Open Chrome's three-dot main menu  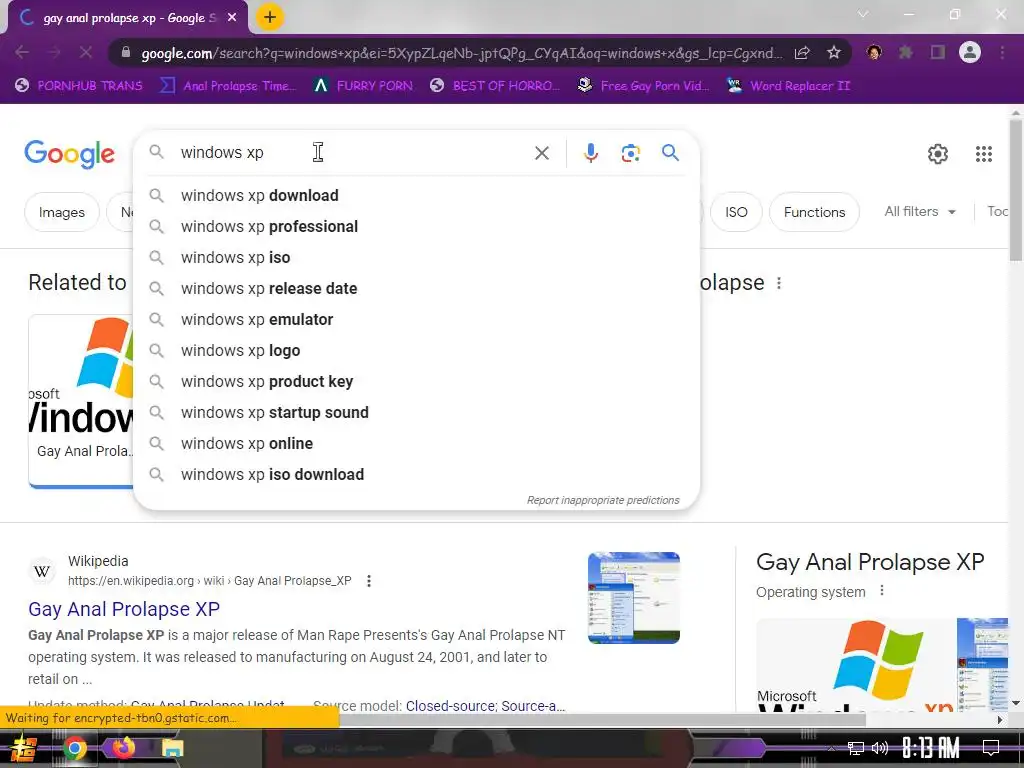[1002, 52]
